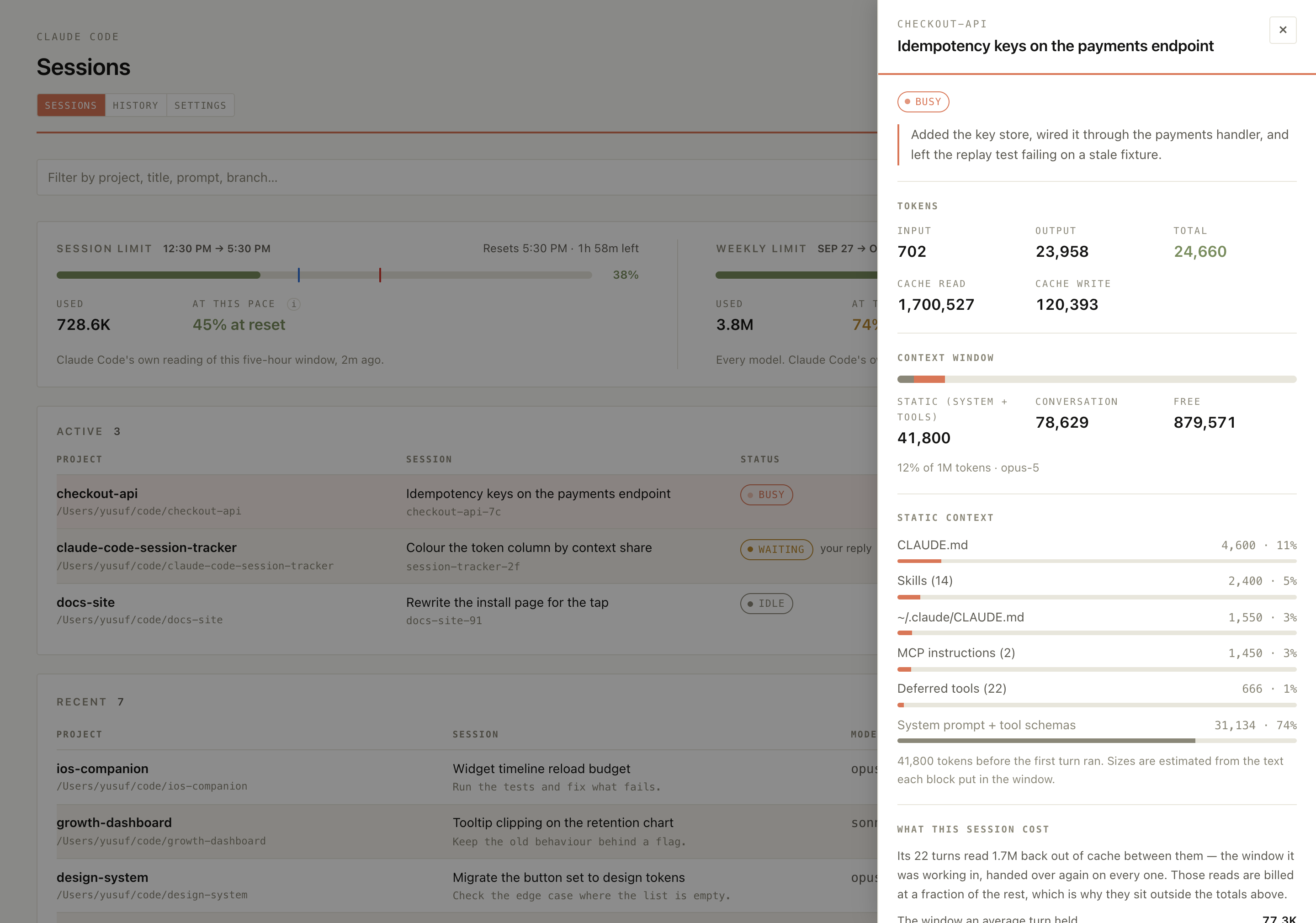The width and height of the screenshot is (1316, 923).
Task: Click the free tokens value 879,571
Action: [1204, 423]
